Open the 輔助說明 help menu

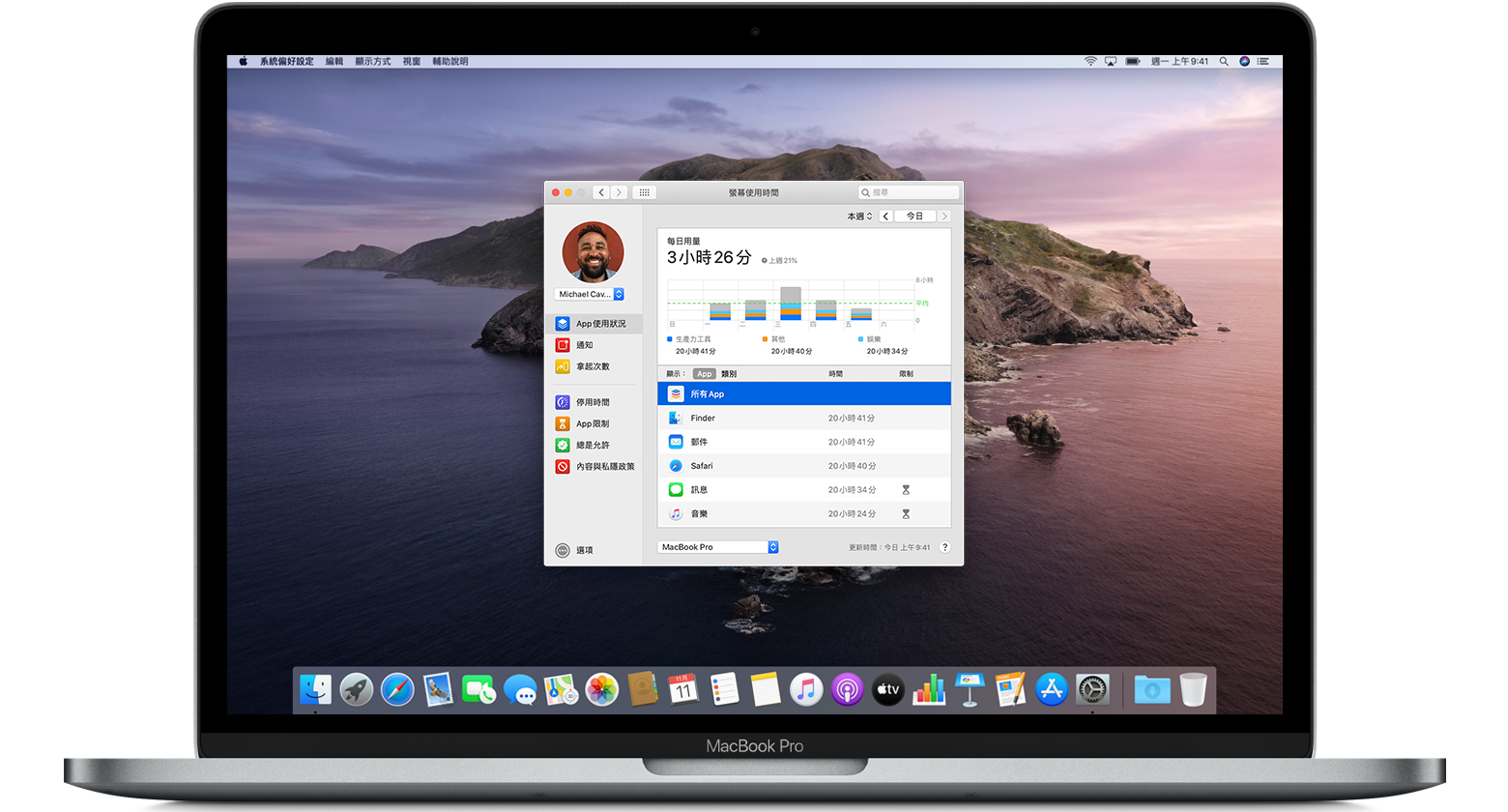tap(450, 61)
